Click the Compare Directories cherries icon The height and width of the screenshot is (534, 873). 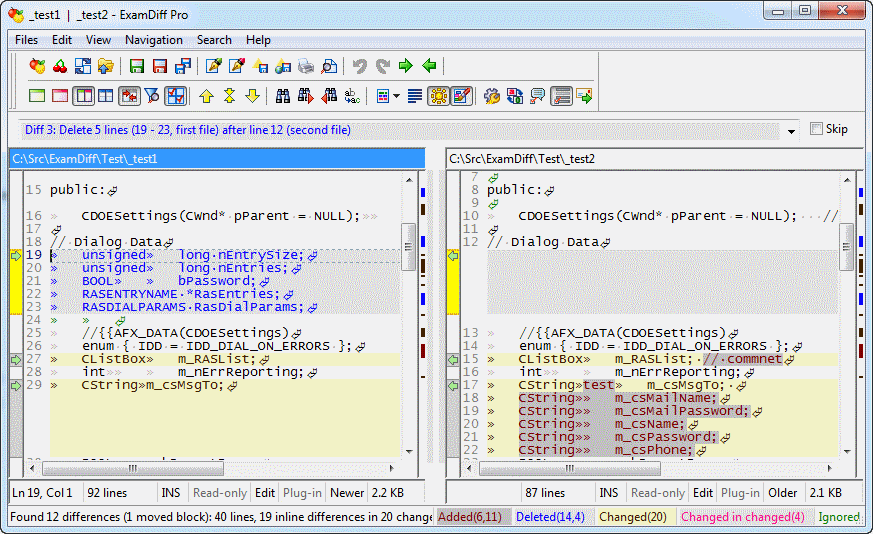pos(60,66)
